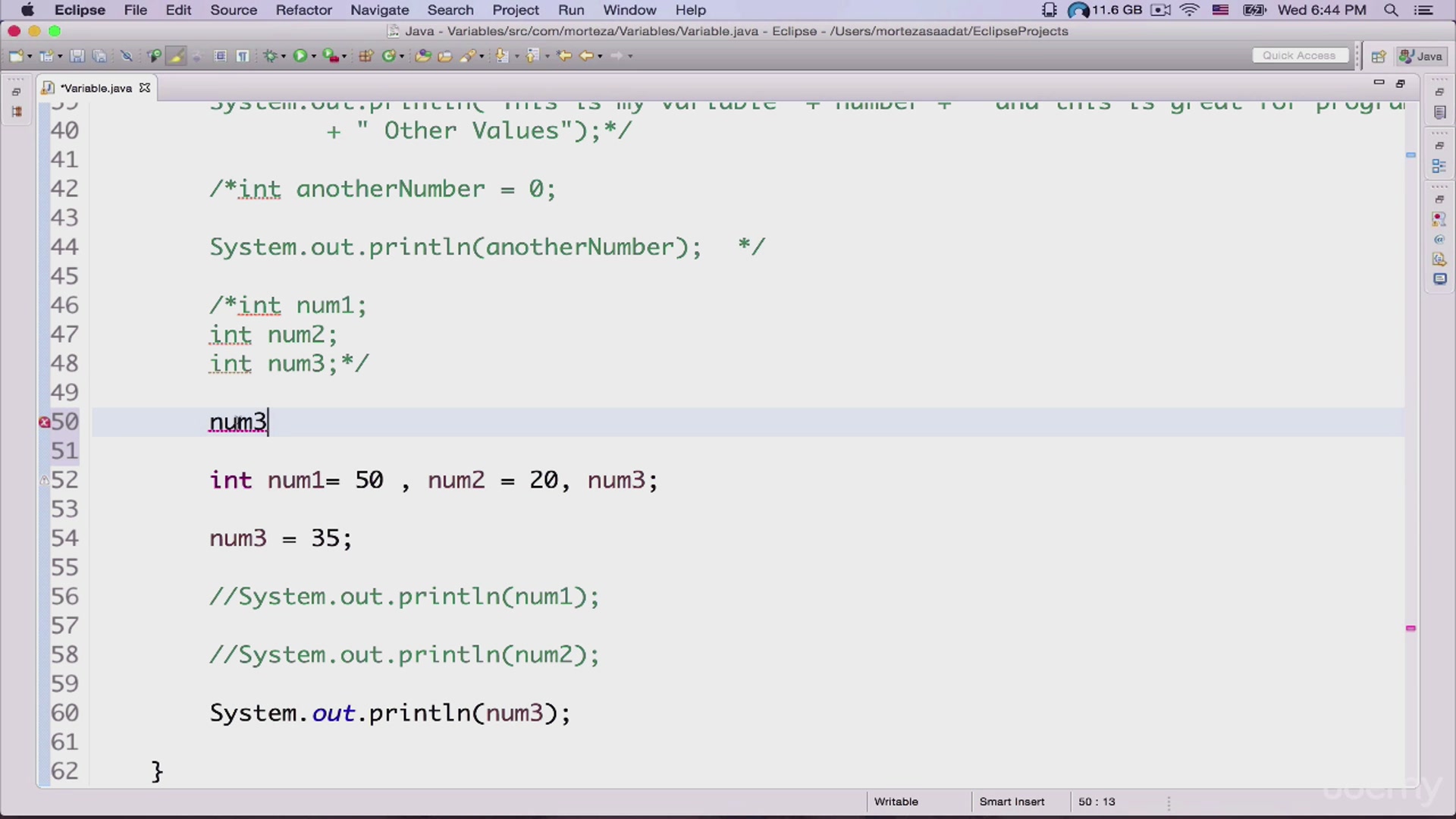Click the Run Last Tool icon

tap(330, 55)
